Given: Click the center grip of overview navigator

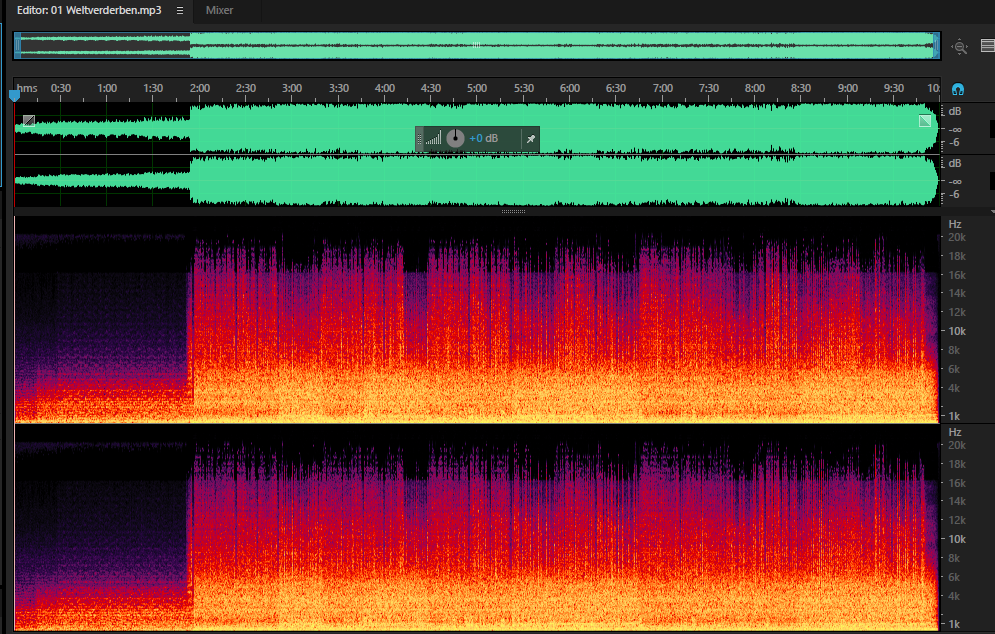Looking at the screenshot, I should 476,45.
